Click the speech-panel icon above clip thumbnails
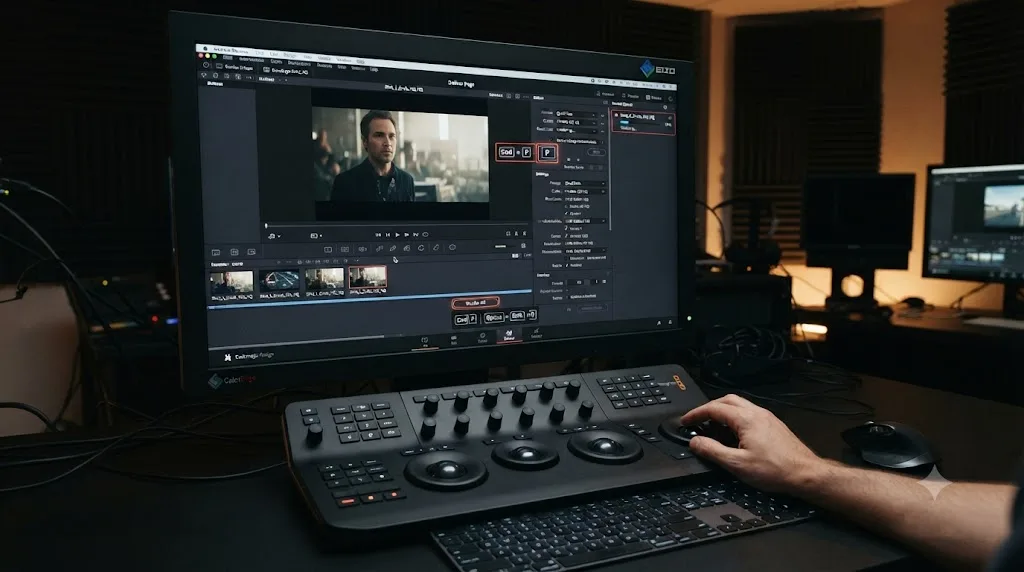1024x572 pixels. [x=216, y=253]
